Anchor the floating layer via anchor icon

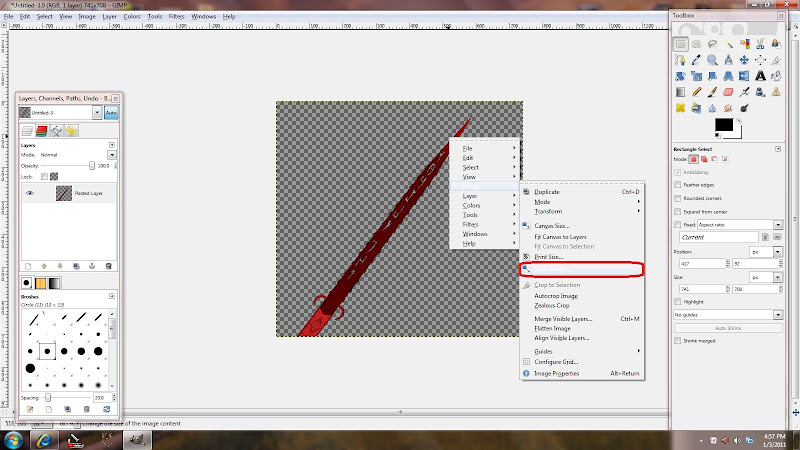coord(92,266)
